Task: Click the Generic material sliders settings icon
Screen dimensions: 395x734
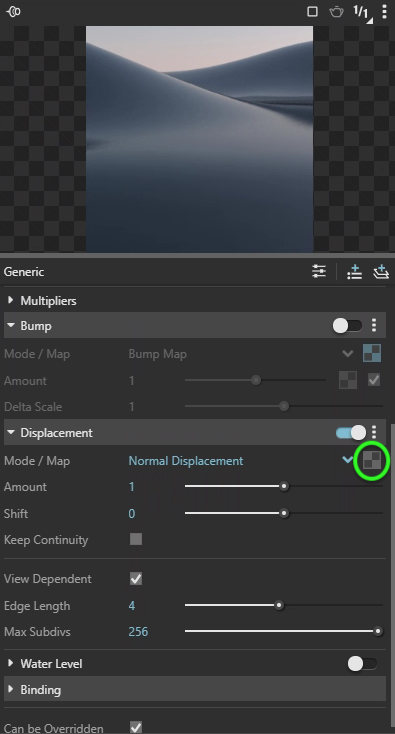Action: (x=319, y=272)
